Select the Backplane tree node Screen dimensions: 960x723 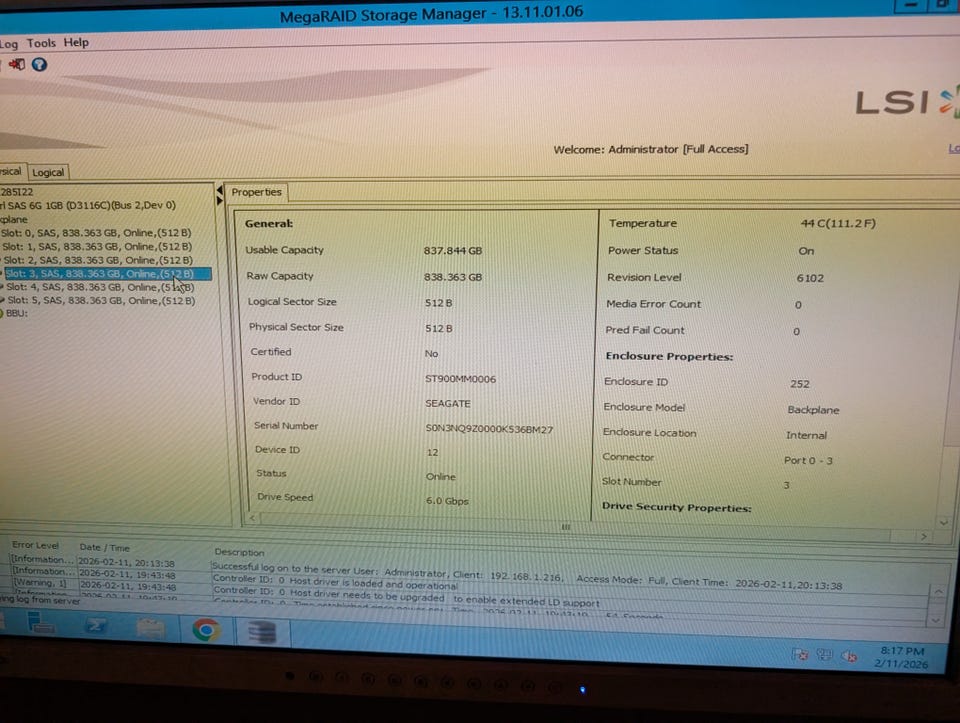[x=13, y=219]
